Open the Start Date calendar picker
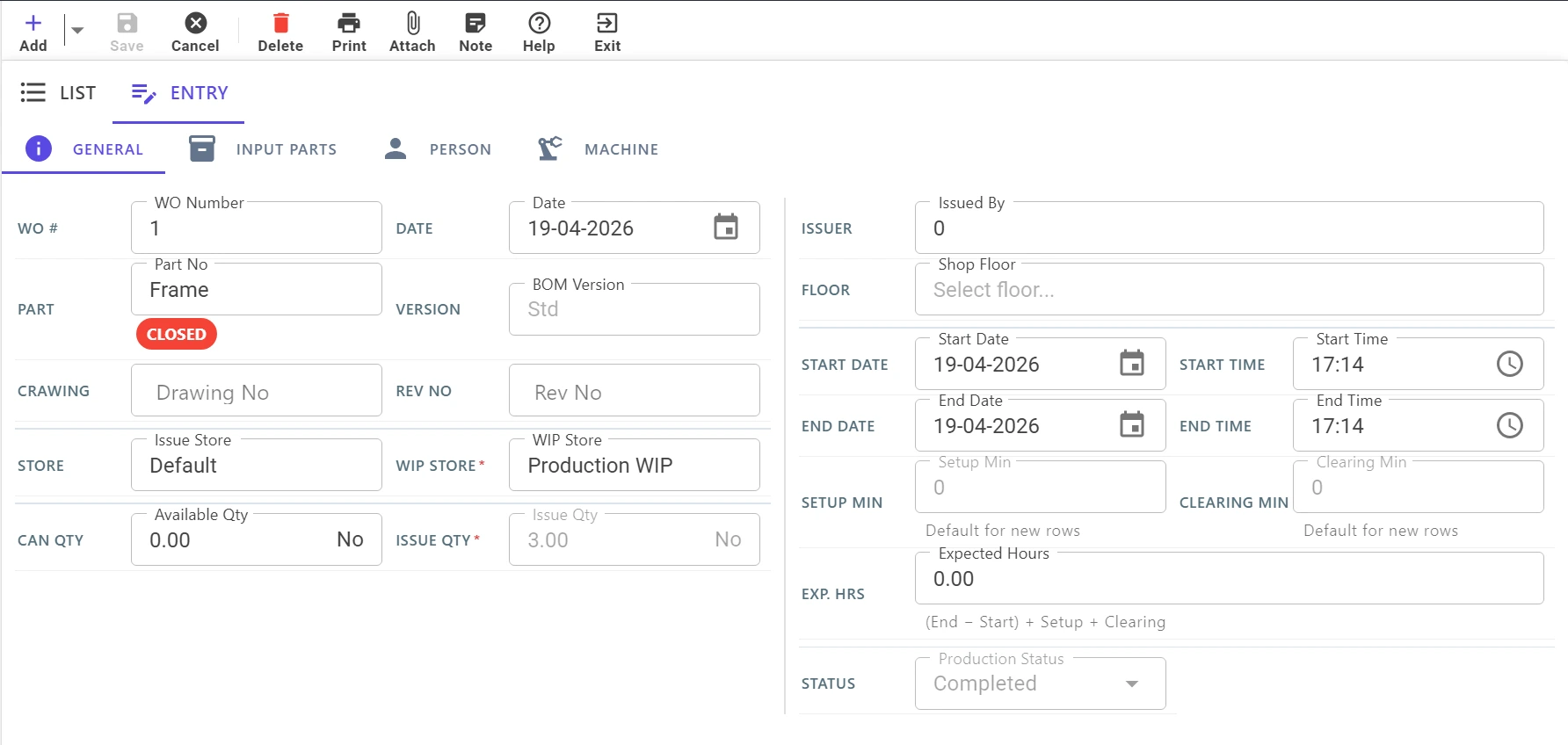This screenshot has height=745, width=1568. pyautogui.click(x=1132, y=364)
